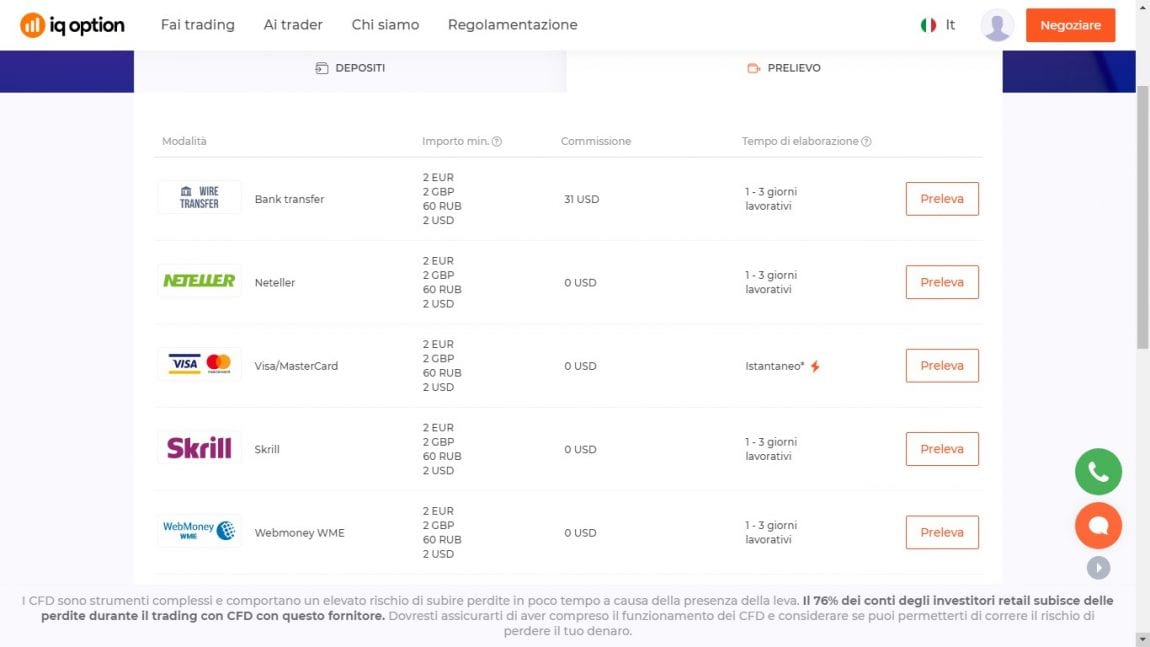Click the Tempo di elaborazione help icon
Image resolution: width=1150 pixels, height=647 pixels.
pyautogui.click(x=866, y=142)
